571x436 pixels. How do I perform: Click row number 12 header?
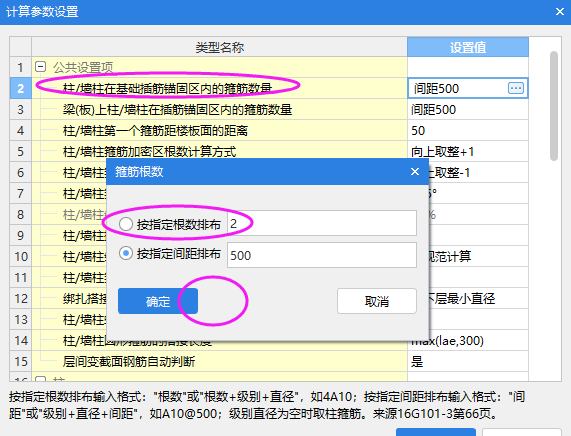[20, 299]
